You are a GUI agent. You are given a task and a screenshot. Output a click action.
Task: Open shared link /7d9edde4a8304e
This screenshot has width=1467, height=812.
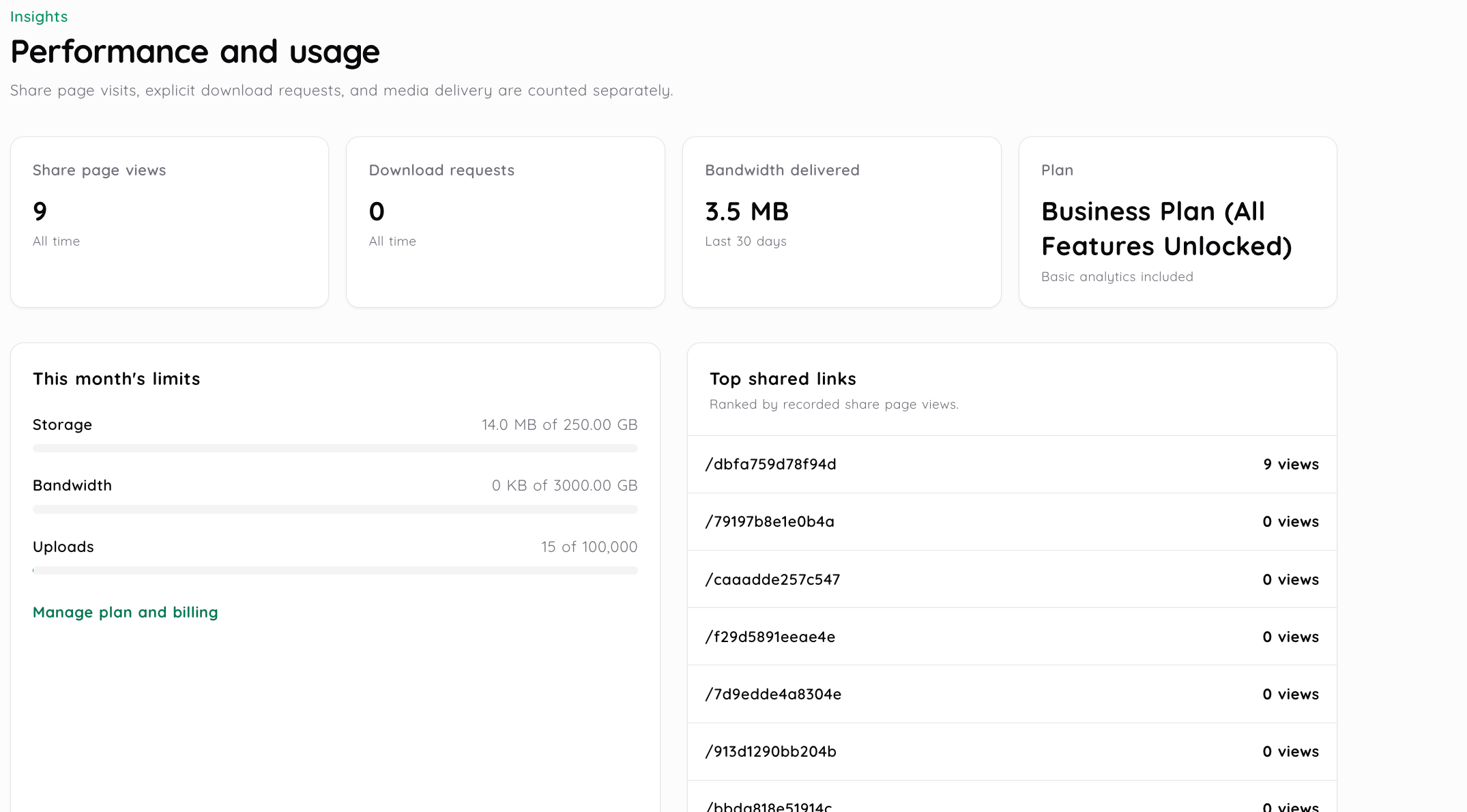click(773, 694)
